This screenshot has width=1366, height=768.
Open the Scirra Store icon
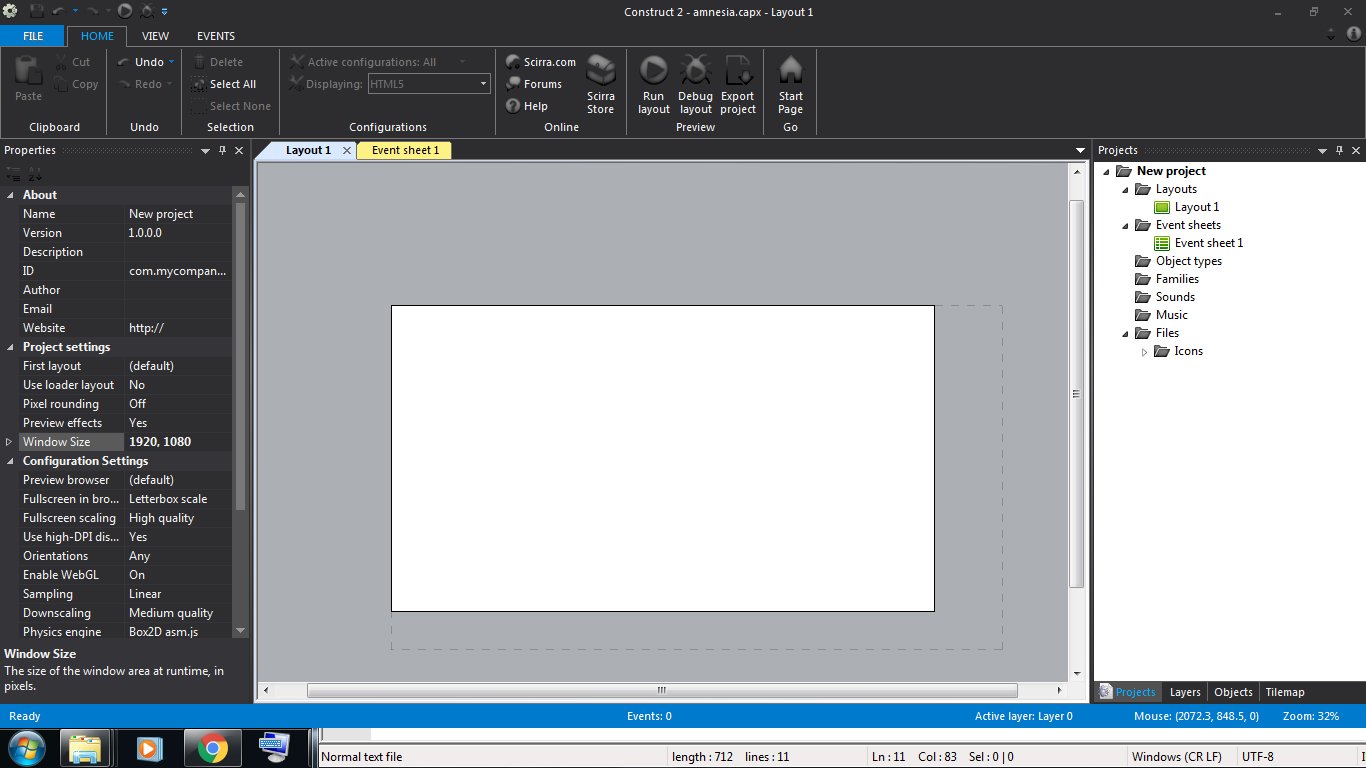tap(600, 70)
